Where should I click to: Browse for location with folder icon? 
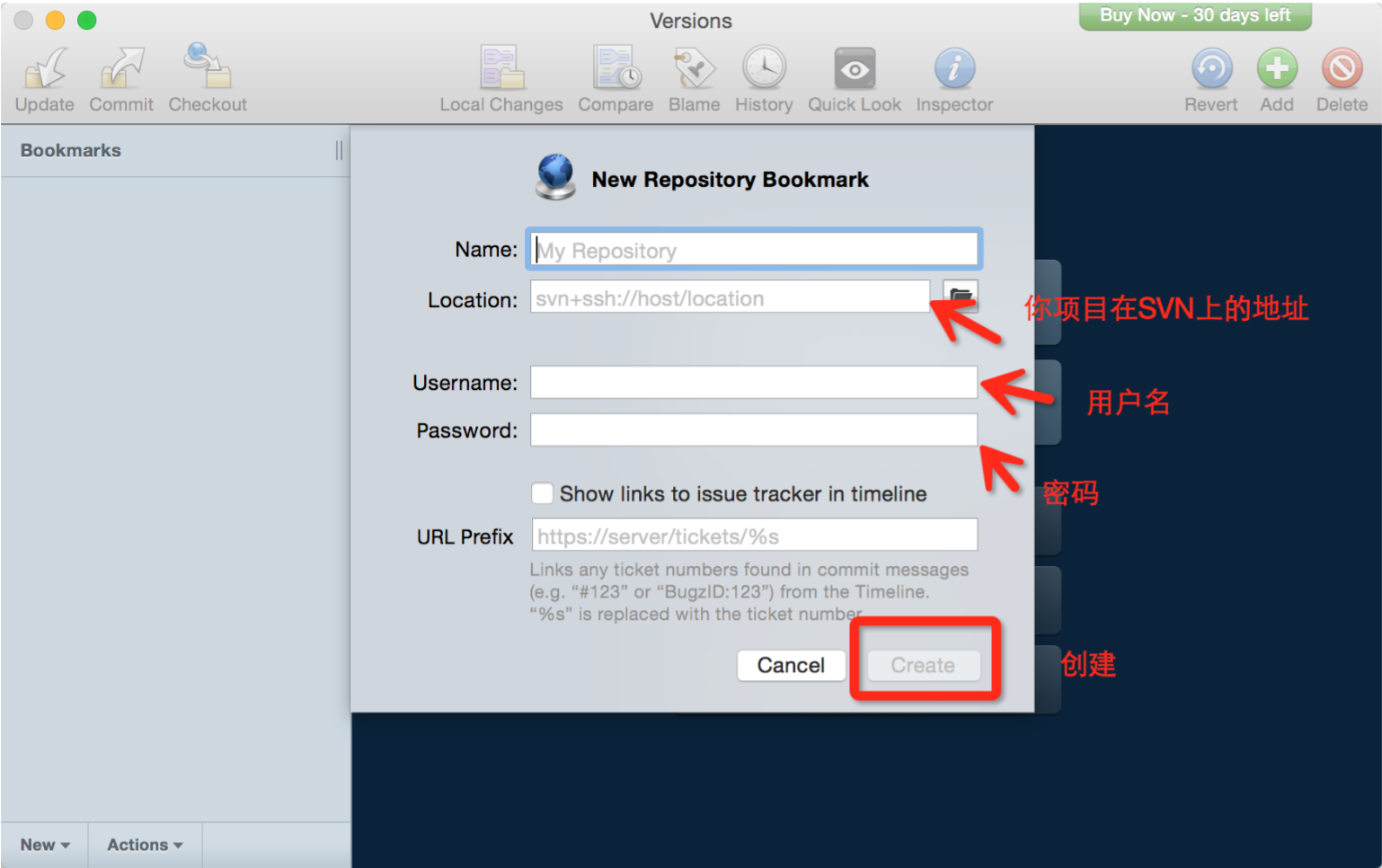click(961, 296)
